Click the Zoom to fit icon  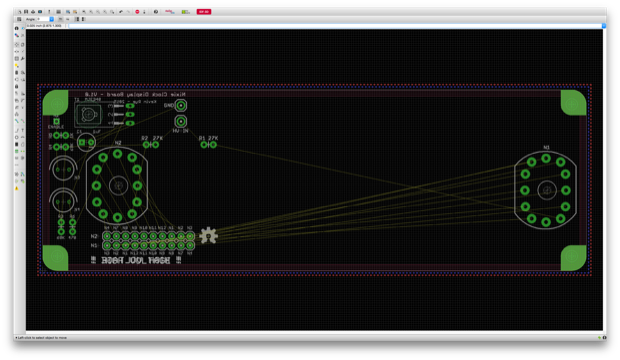(x=83, y=12)
